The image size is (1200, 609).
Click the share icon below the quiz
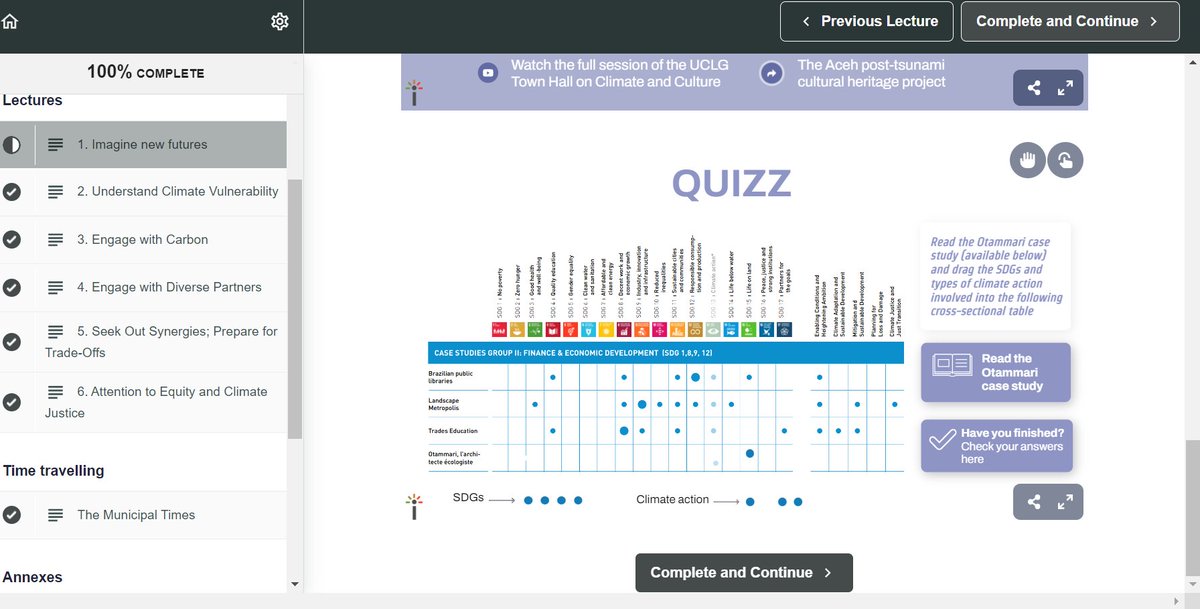1034,502
